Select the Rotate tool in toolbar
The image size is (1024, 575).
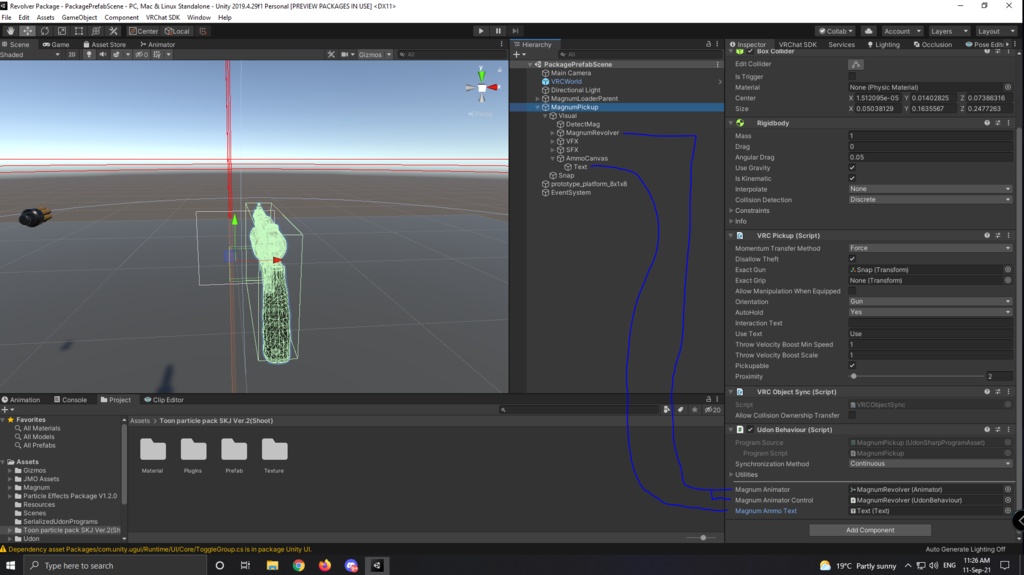[44, 31]
